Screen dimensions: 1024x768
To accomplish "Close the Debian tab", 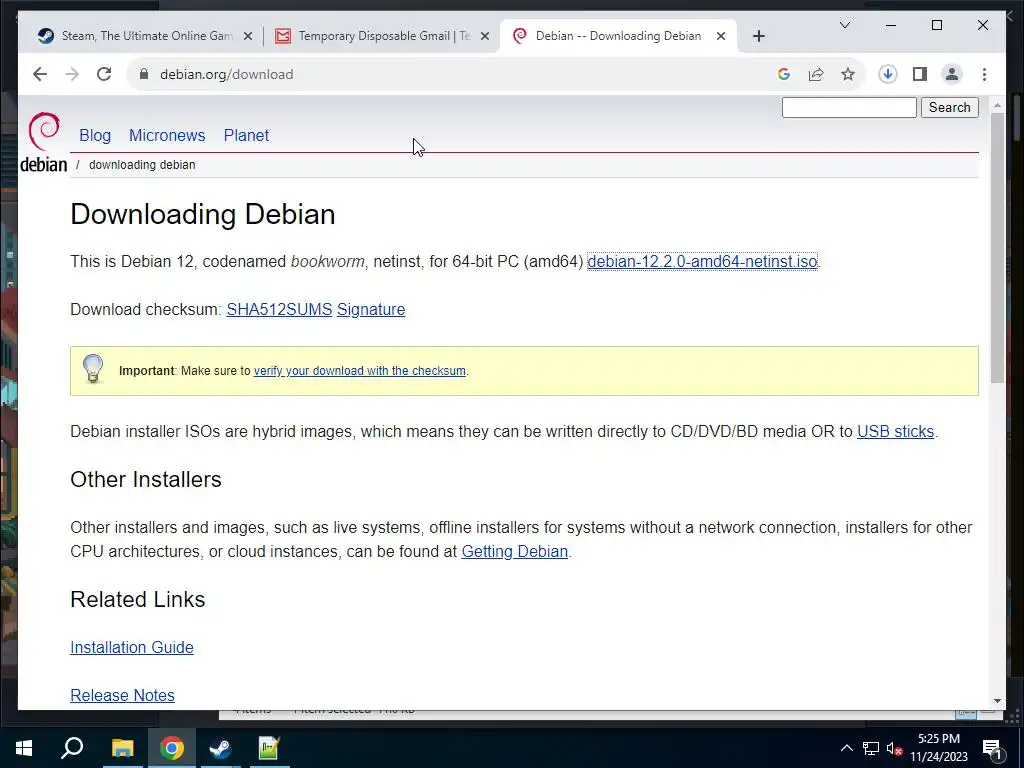I will [x=721, y=36].
